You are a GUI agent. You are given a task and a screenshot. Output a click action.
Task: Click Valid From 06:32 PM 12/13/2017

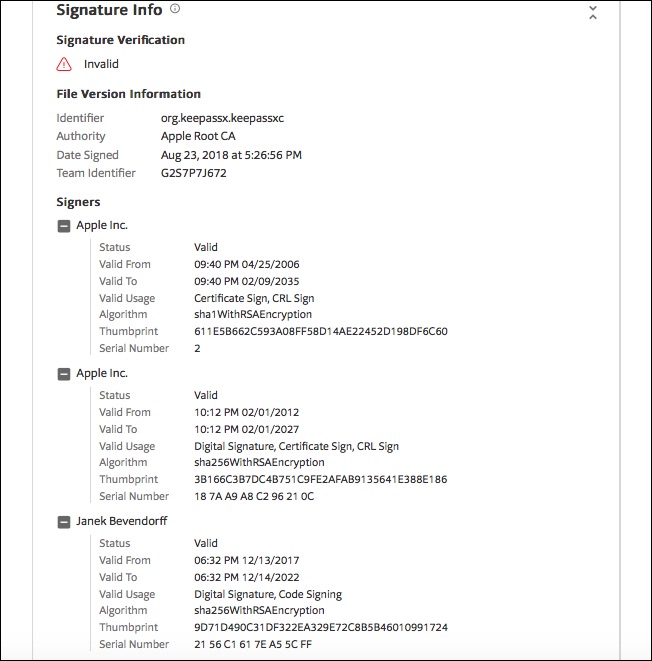tap(247, 560)
